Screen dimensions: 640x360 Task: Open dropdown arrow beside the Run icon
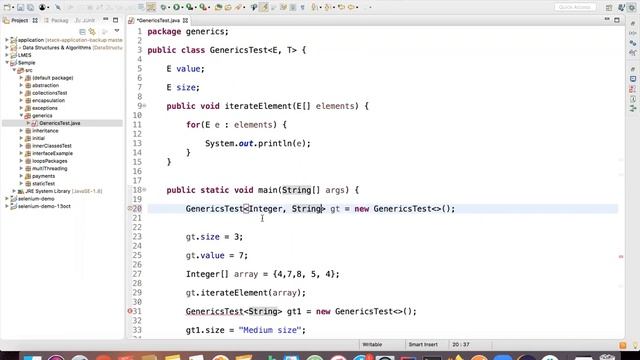click(x=182, y=7)
